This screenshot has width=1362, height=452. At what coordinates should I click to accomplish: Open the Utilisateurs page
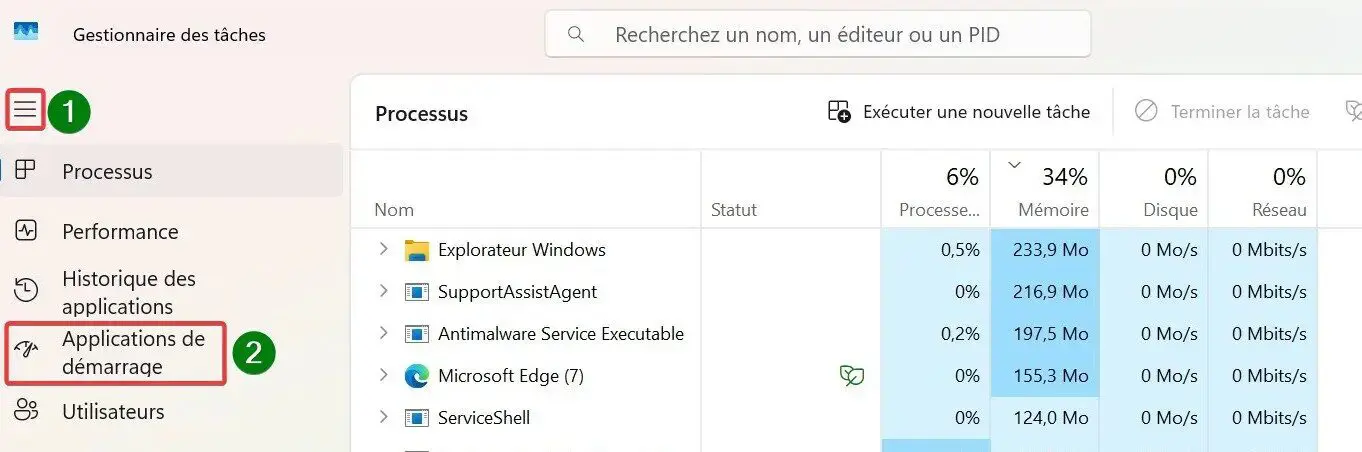click(113, 411)
